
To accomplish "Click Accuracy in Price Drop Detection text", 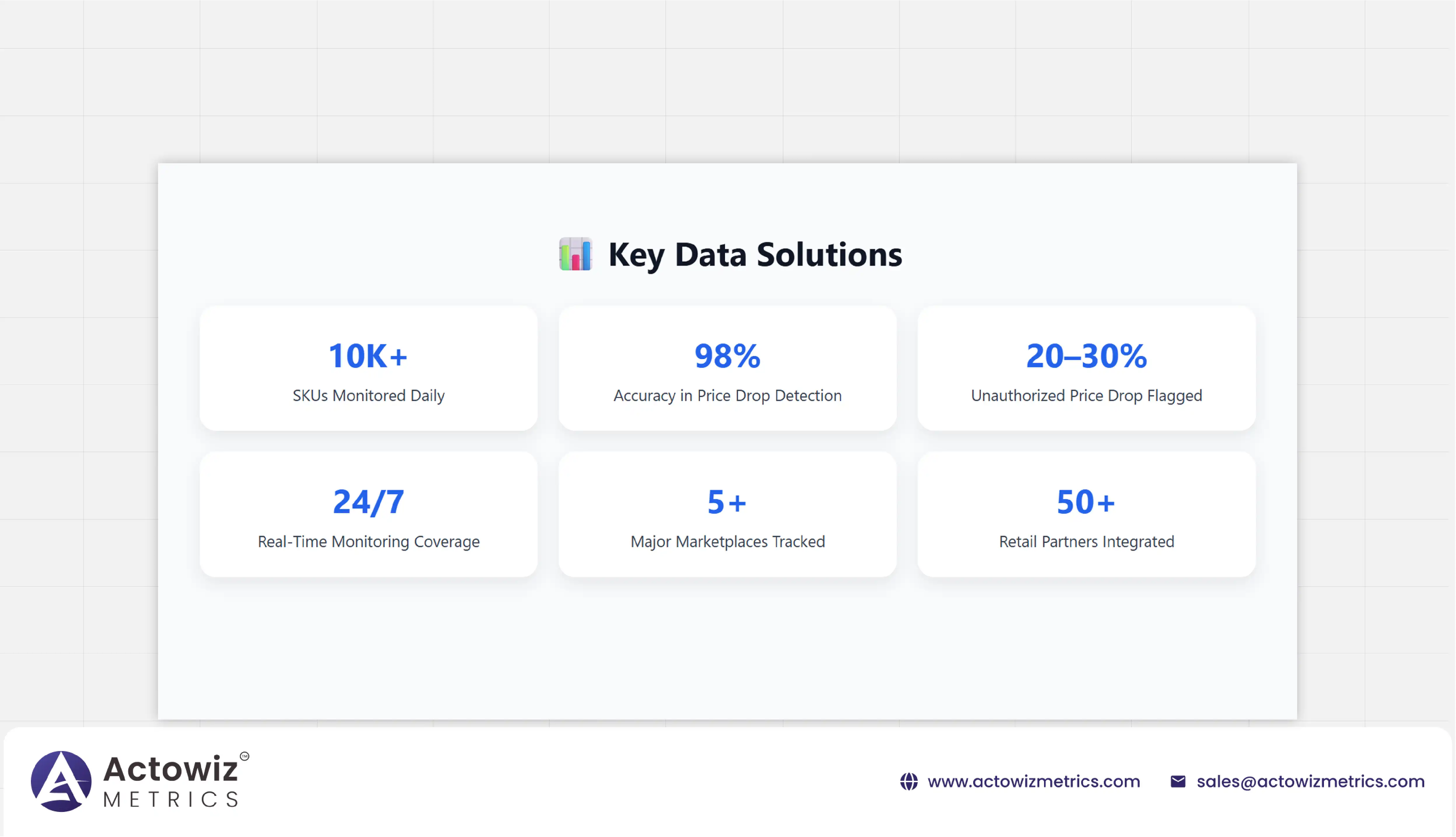I will (727, 396).
